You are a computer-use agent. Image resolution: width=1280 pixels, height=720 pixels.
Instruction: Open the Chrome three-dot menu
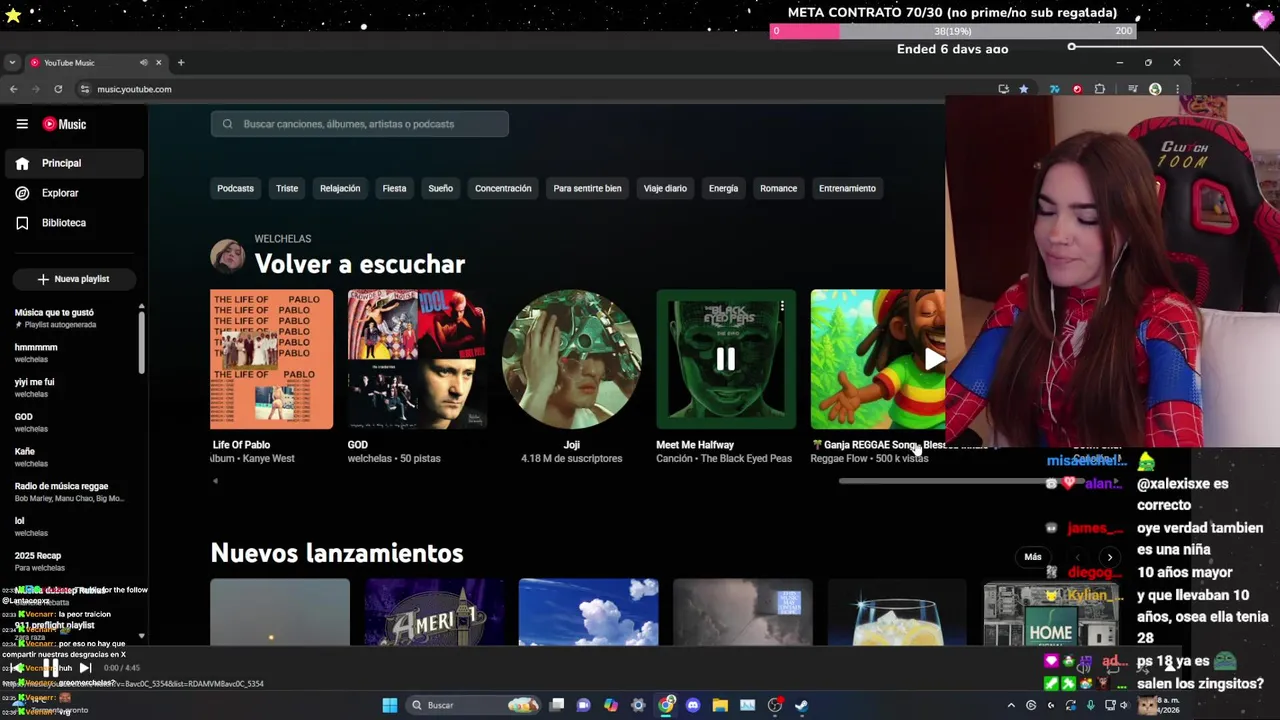click(x=1177, y=89)
